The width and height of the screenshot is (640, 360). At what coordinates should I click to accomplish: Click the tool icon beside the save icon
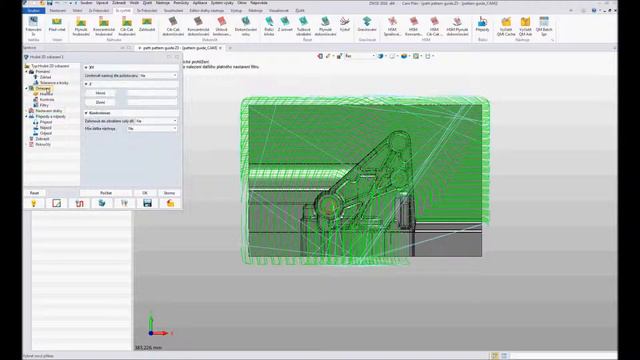pyautogui.click(x=124, y=203)
